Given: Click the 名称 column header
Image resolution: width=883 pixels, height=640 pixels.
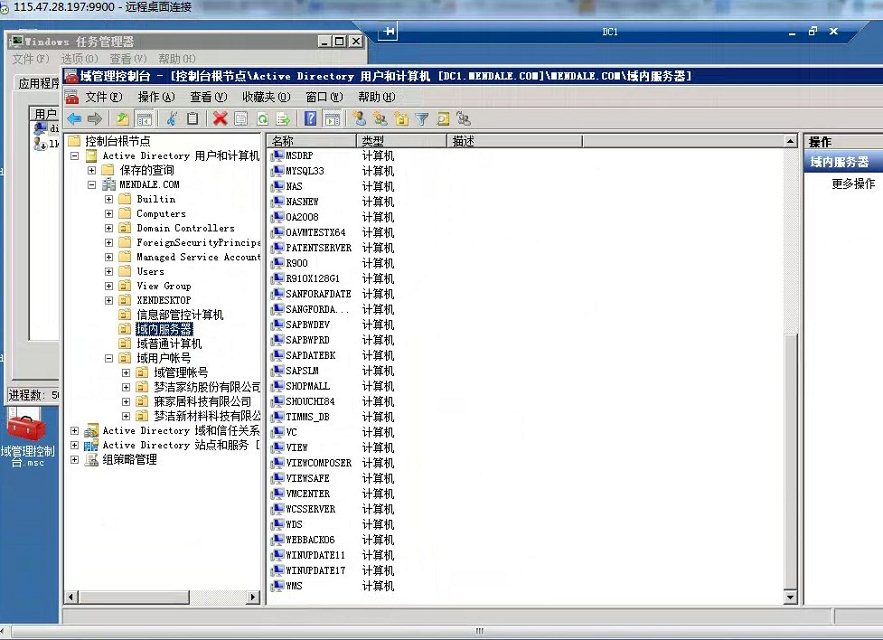Looking at the screenshot, I should (311, 141).
